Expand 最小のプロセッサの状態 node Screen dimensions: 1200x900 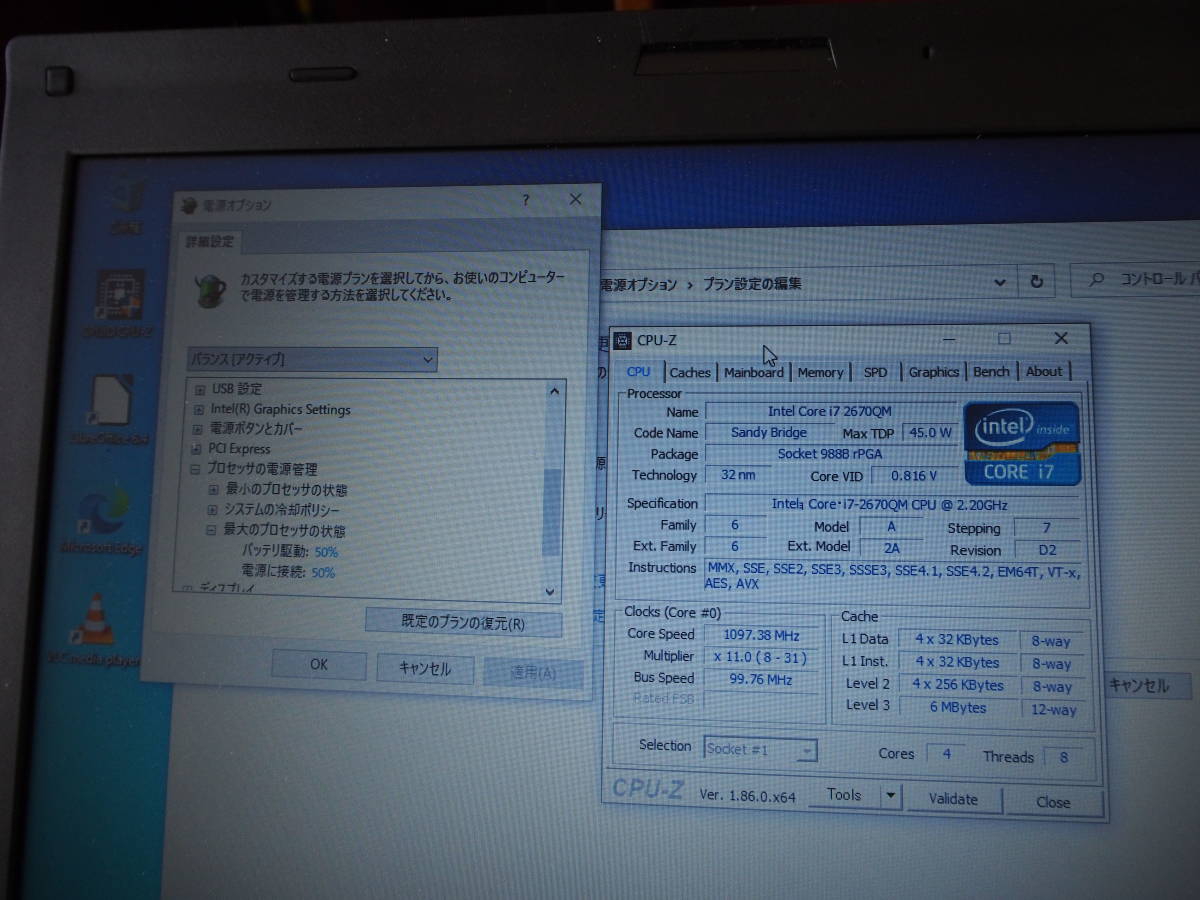pos(213,490)
